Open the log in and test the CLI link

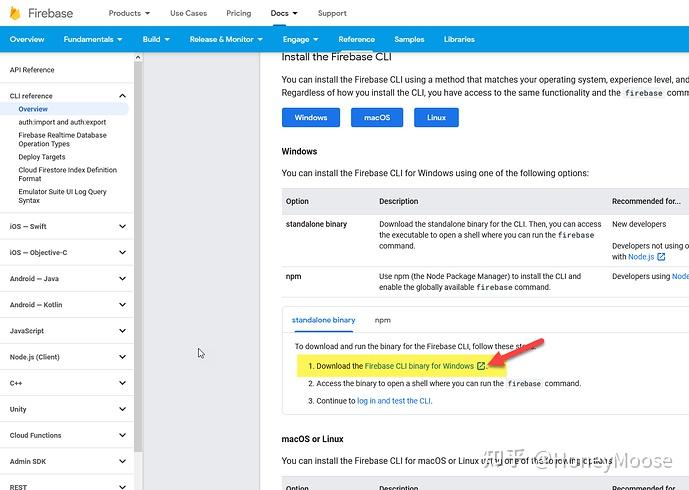[x=394, y=401]
